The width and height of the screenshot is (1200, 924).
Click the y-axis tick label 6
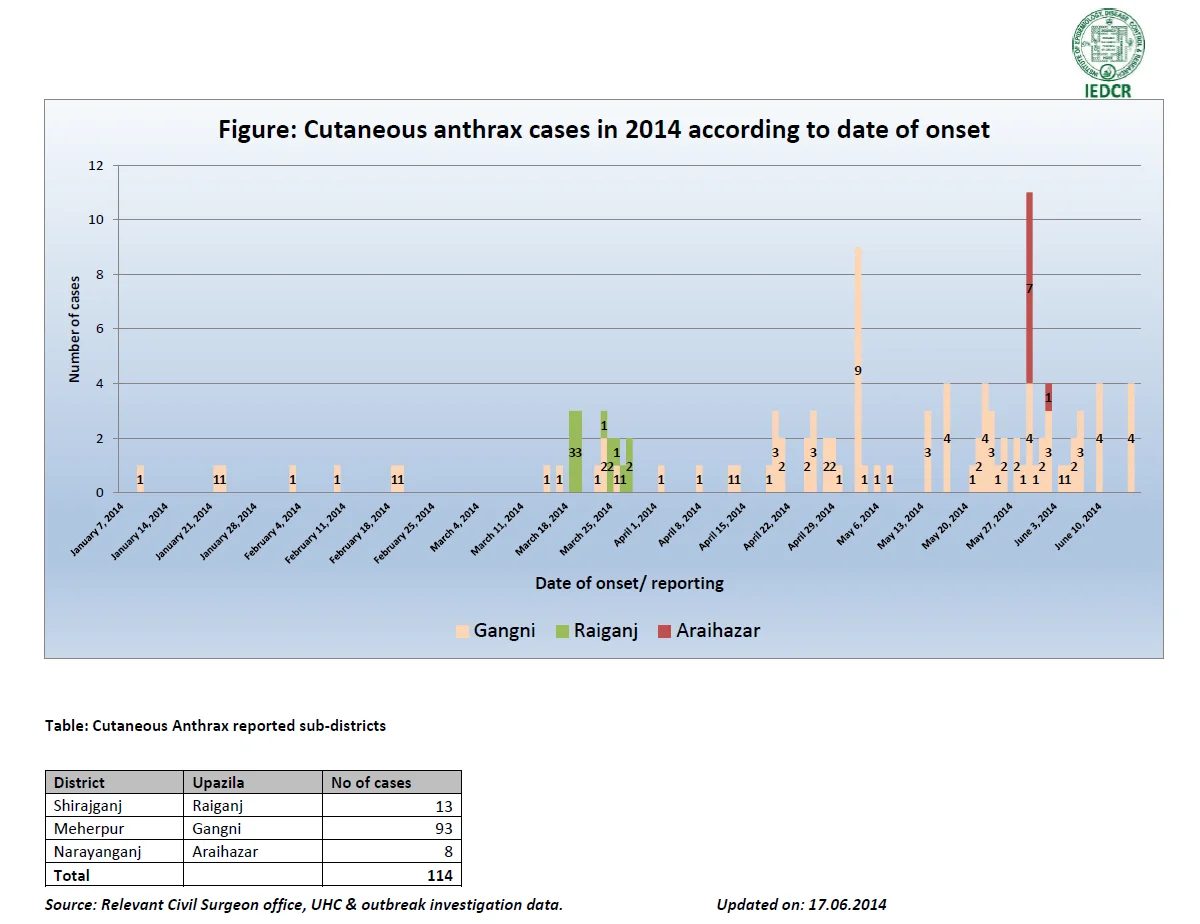click(100, 329)
